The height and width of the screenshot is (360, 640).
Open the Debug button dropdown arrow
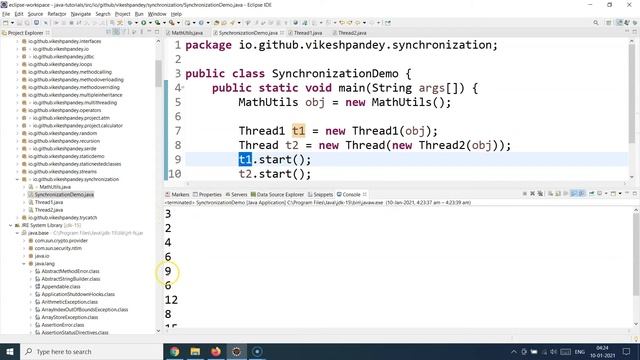point(136,23)
